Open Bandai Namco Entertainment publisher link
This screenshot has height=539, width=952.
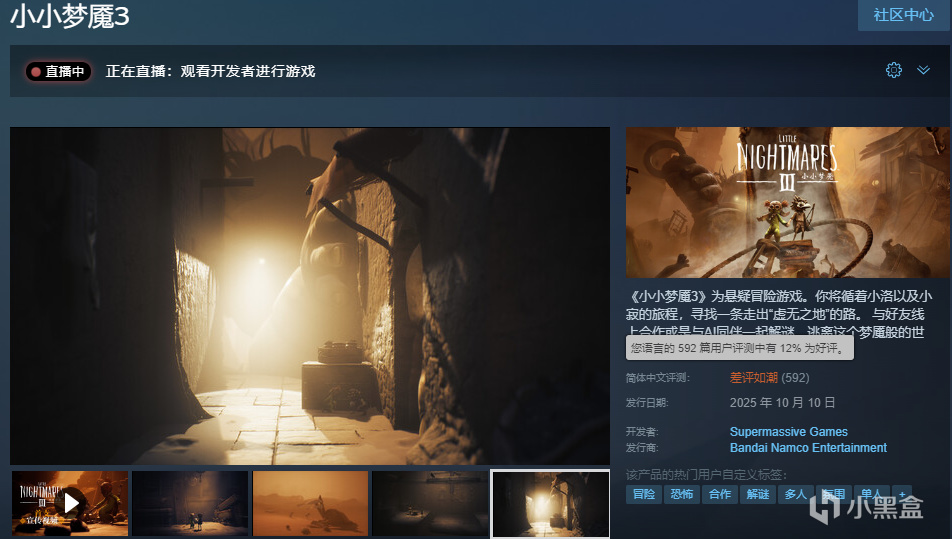point(808,447)
